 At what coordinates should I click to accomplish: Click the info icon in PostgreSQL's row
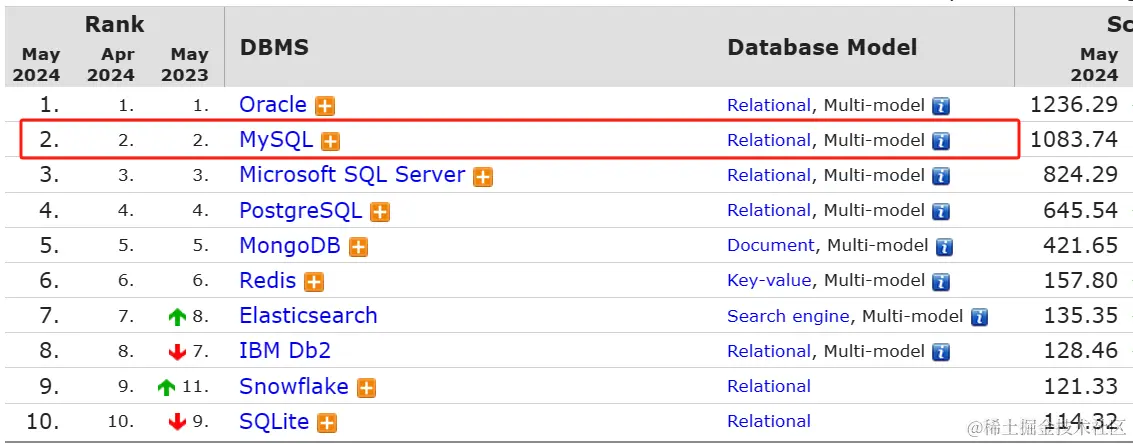pyautogui.click(x=941, y=212)
